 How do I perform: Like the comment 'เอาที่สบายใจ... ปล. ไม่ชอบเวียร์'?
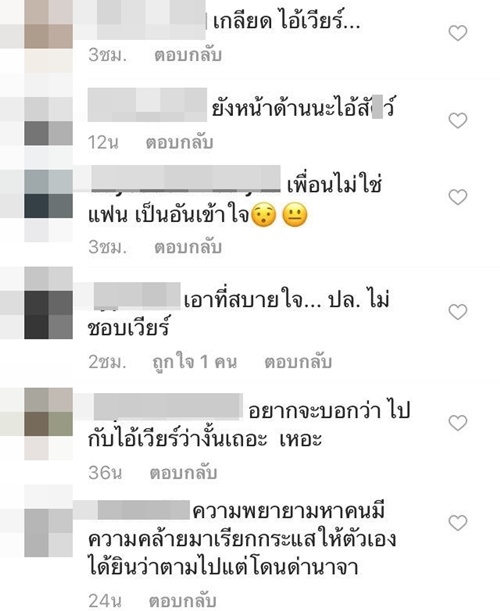pyautogui.click(x=458, y=312)
